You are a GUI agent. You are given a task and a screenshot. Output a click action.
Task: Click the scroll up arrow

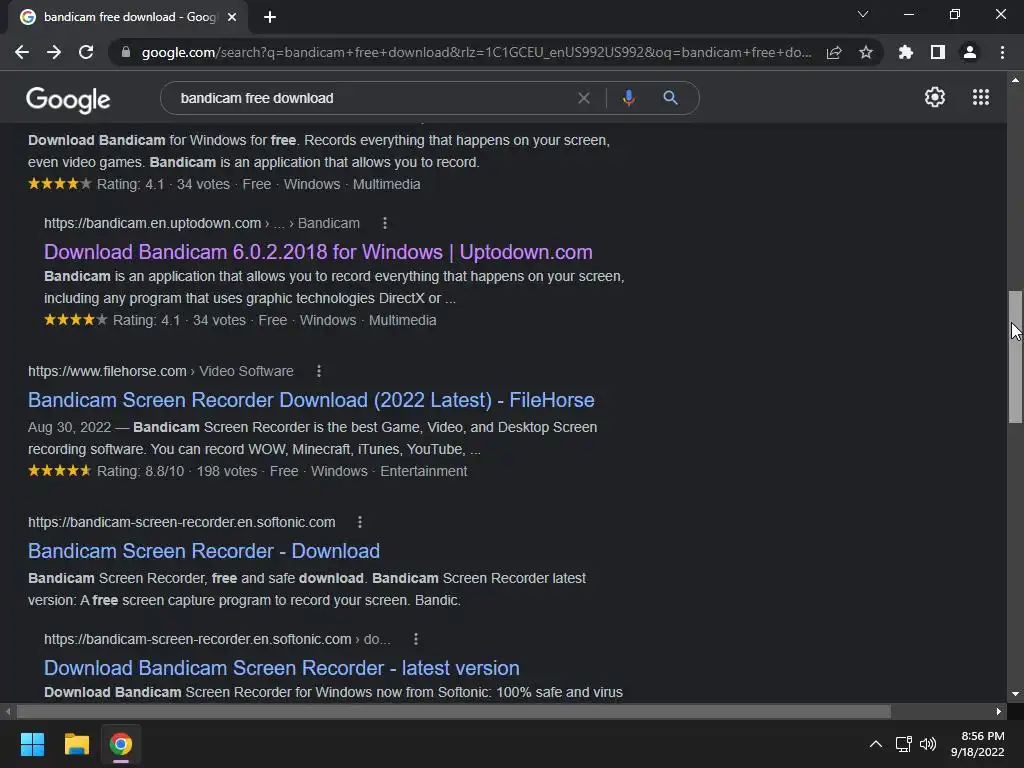1015,80
